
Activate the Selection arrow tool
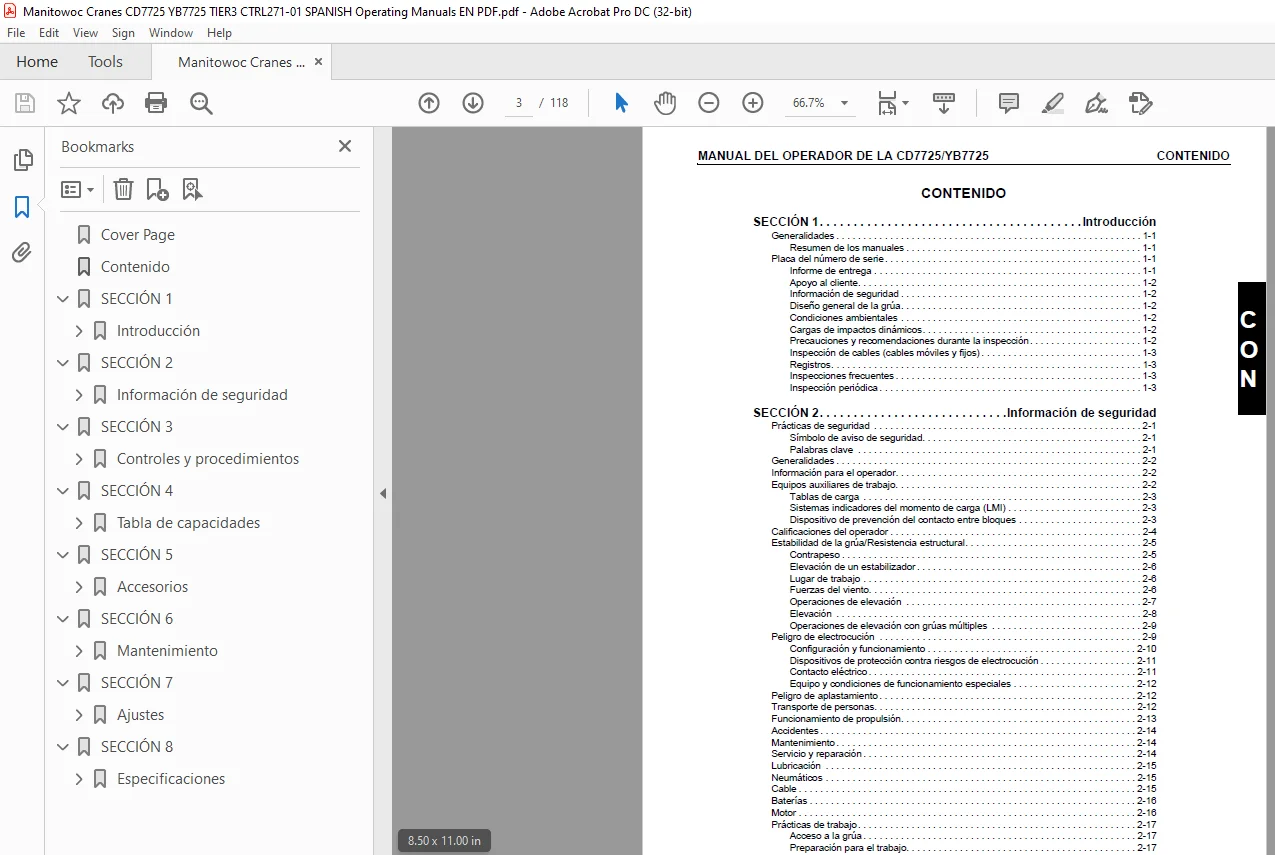tap(621, 103)
